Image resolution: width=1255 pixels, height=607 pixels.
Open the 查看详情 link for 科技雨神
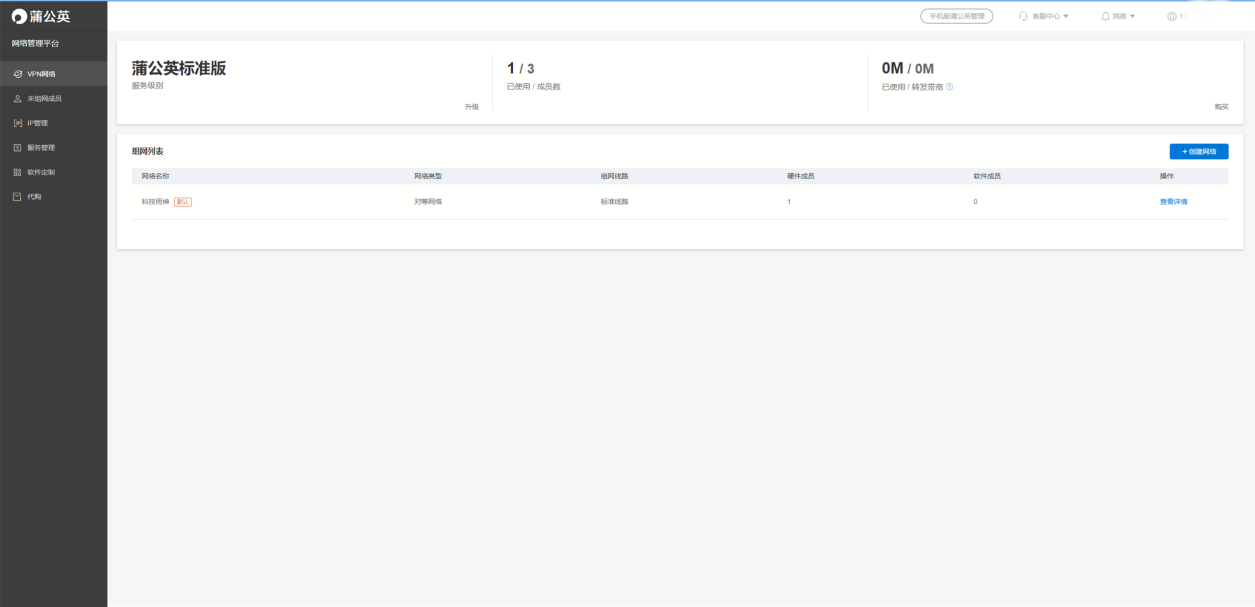[1173, 202]
